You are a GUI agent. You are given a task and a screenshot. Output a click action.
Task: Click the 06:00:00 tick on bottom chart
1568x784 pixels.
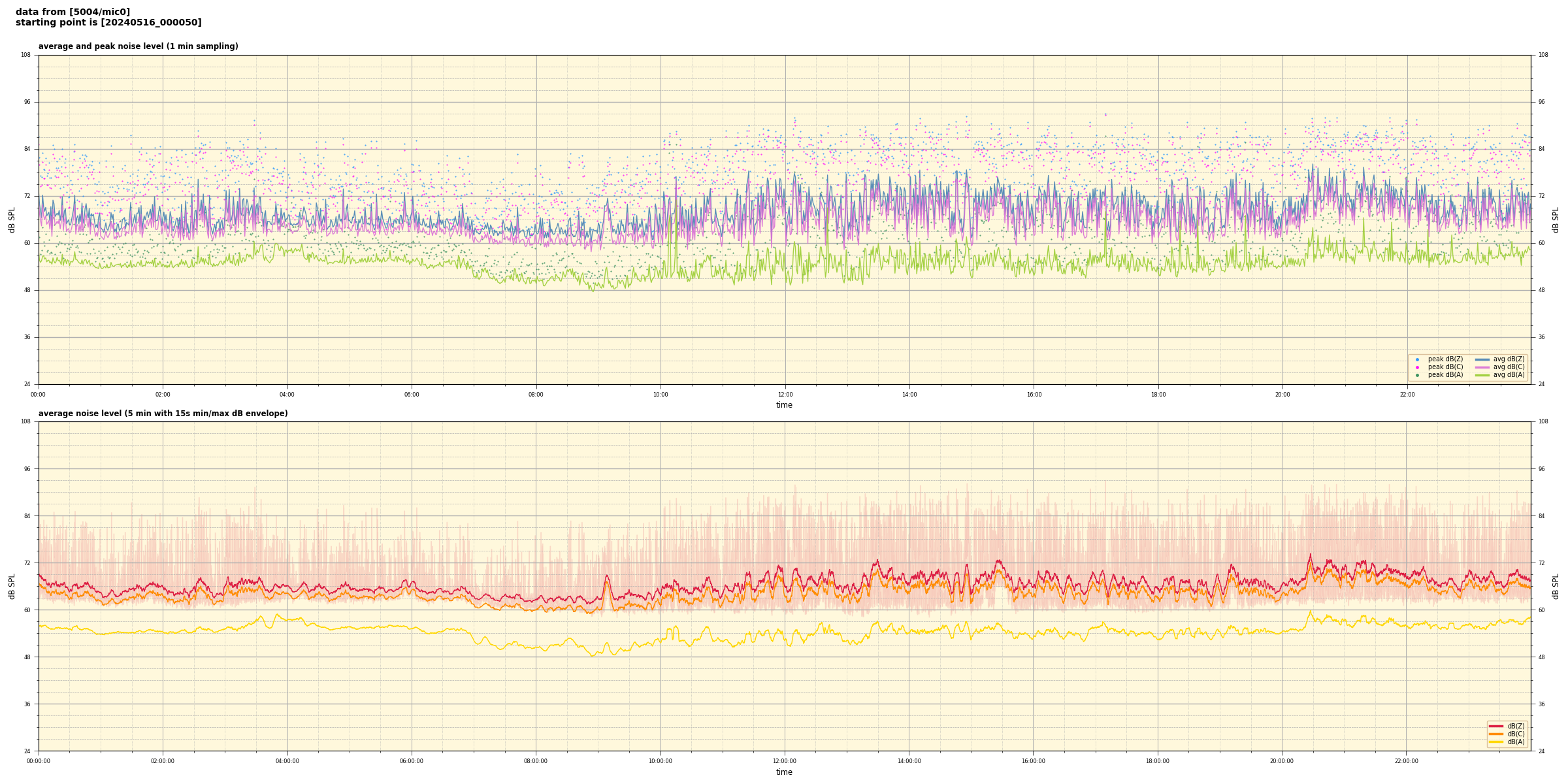click(412, 761)
